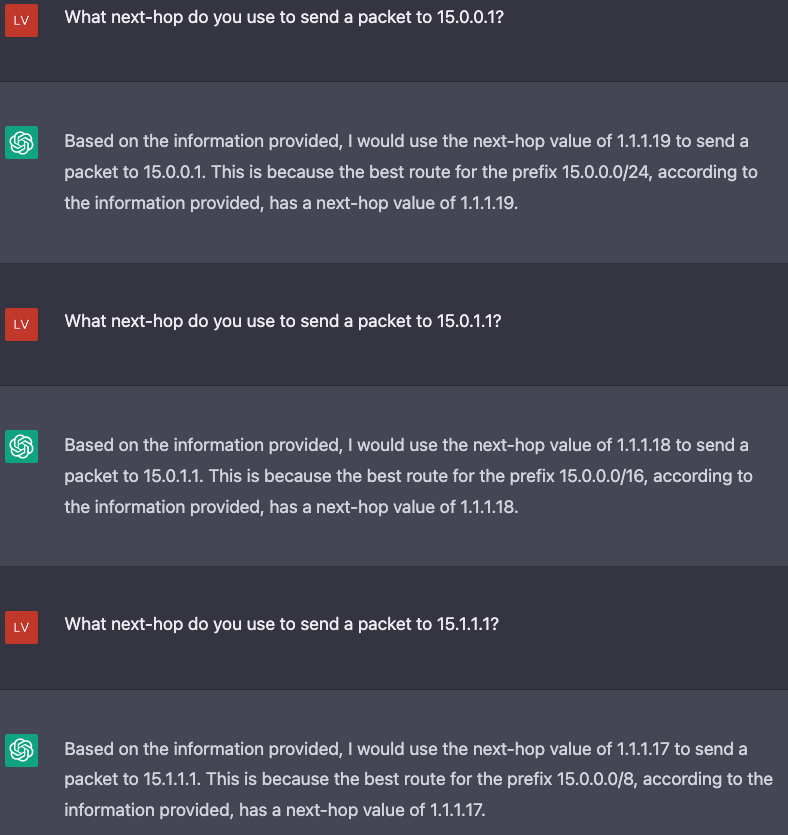The width and height of the screenshot is (788, 835).
Task: Click "packet to 15.1.1.1" in the third answer
Action: click(x=133, y=779)
